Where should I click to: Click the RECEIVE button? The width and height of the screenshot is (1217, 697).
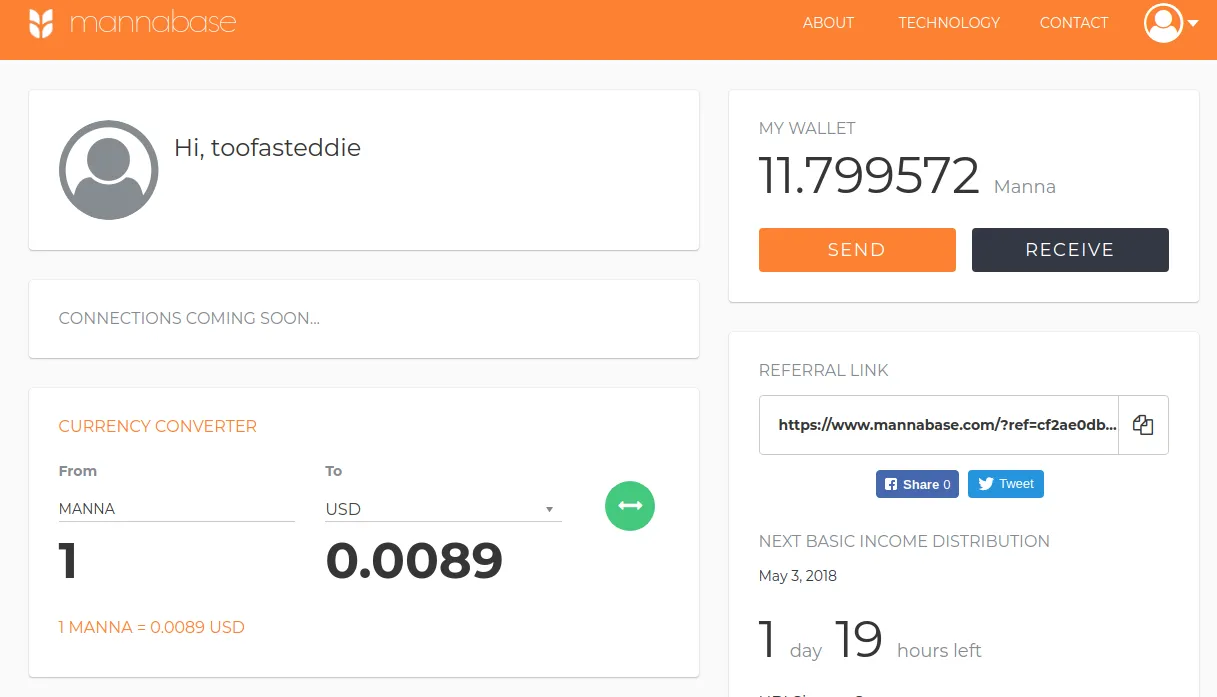[1070, 250]
